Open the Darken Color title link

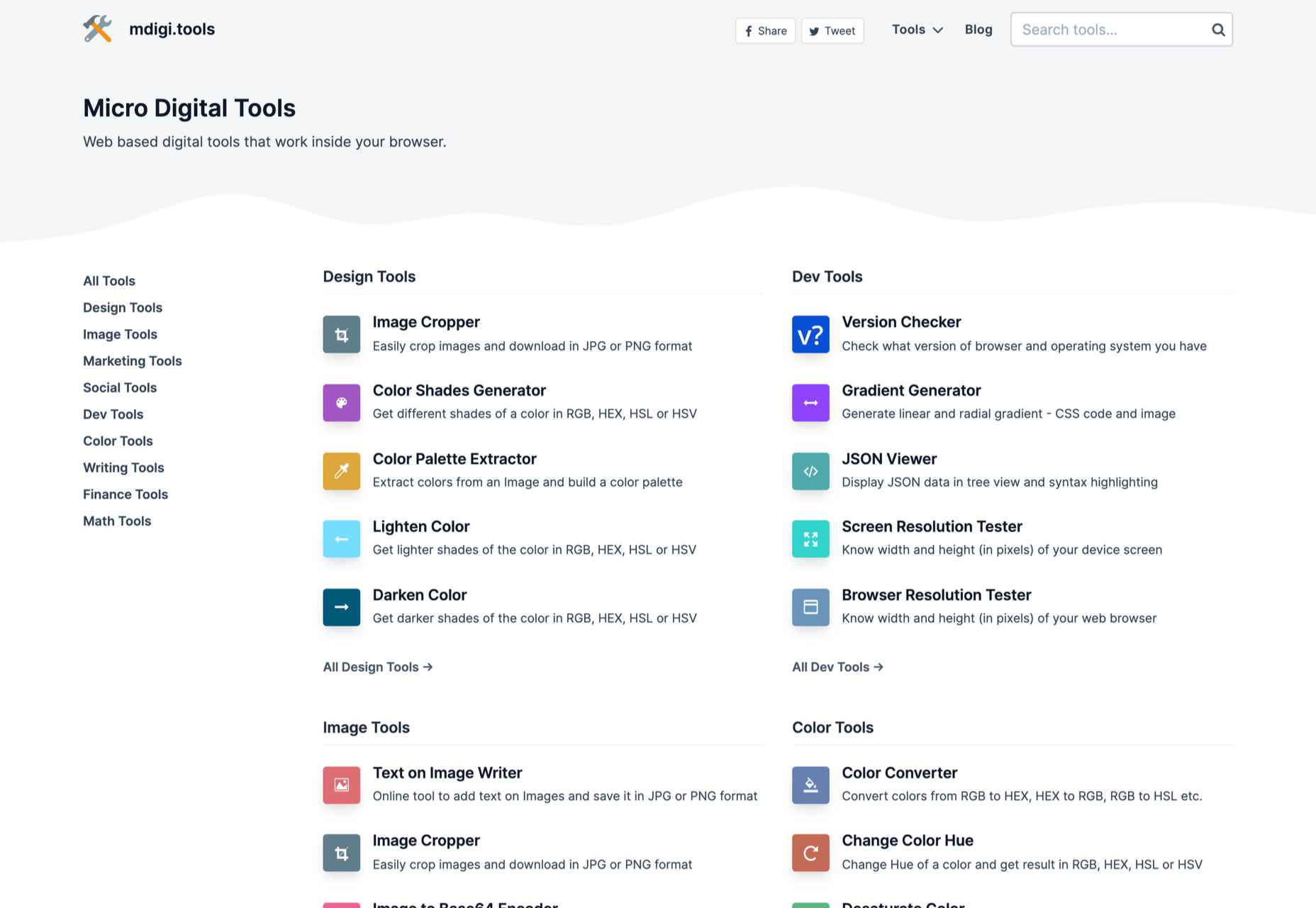tap(420, 594)
